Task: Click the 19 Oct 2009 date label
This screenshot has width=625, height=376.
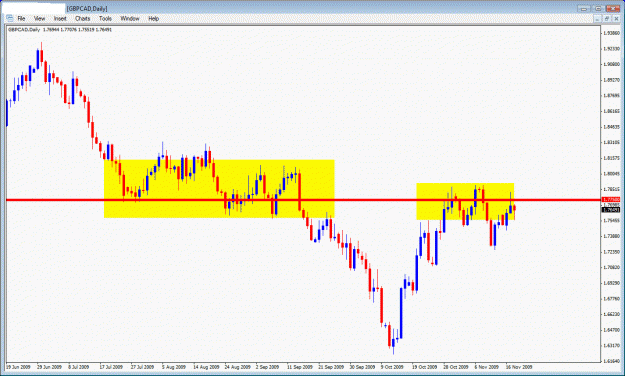Action: [425, 367]
